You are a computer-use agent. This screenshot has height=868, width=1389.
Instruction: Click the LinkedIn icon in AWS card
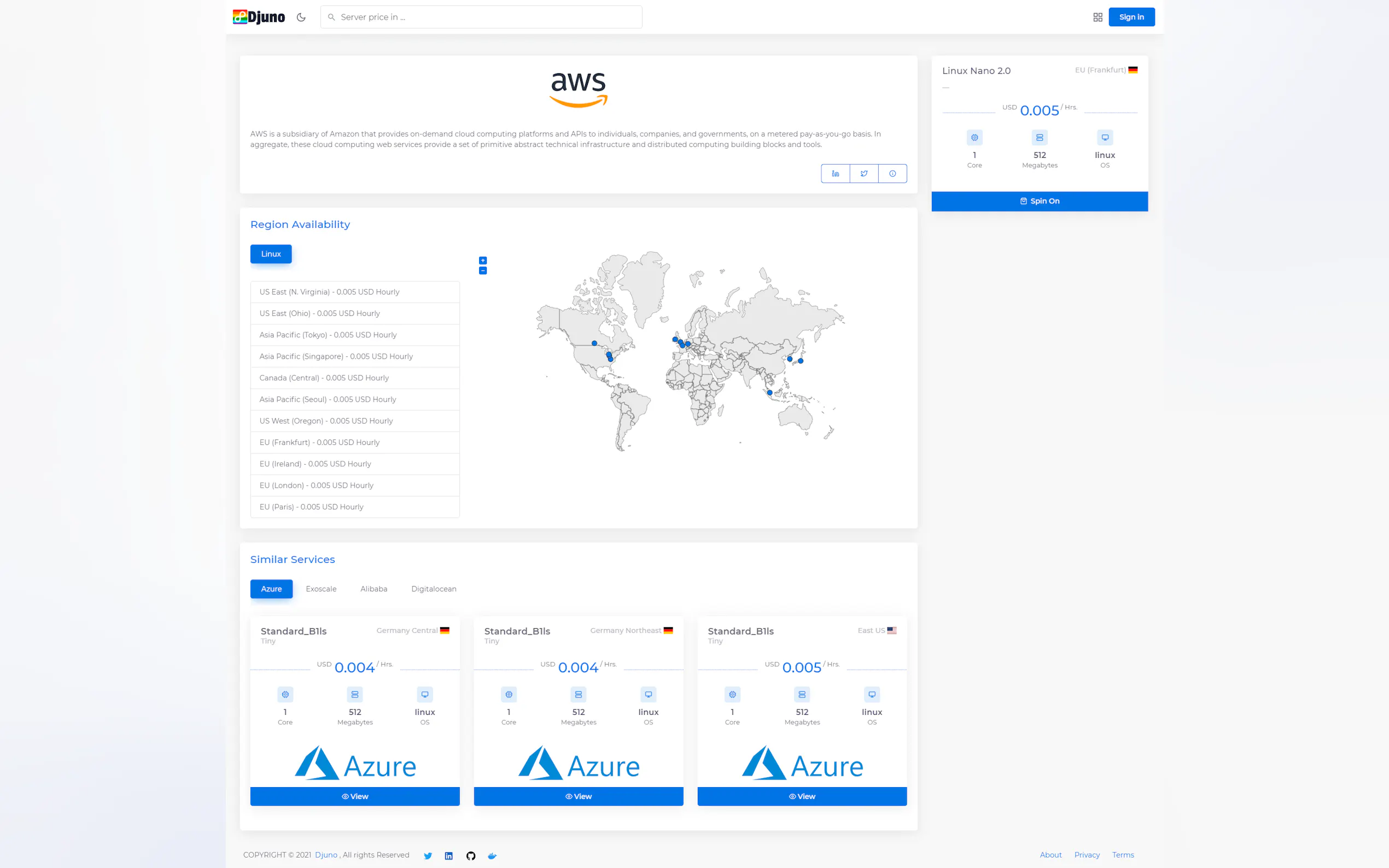coord(835,173)
